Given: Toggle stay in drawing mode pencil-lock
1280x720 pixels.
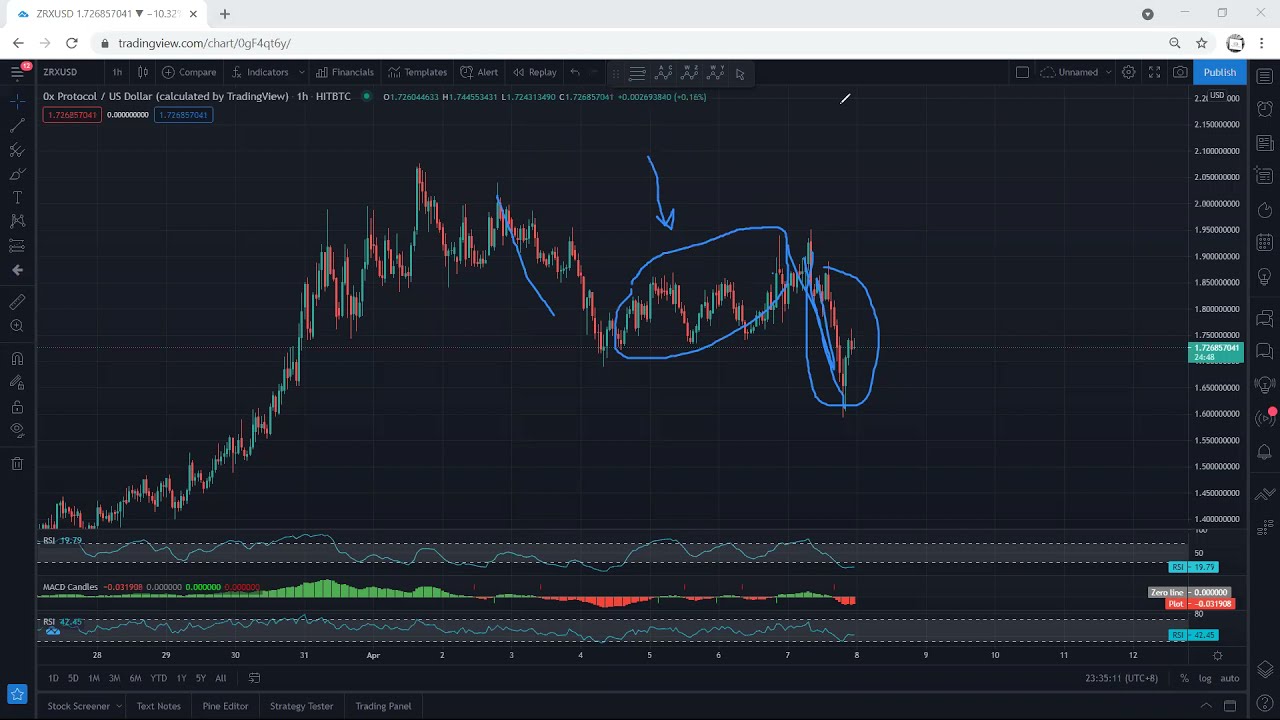Looking at the screenshot, I should [17, 383].
